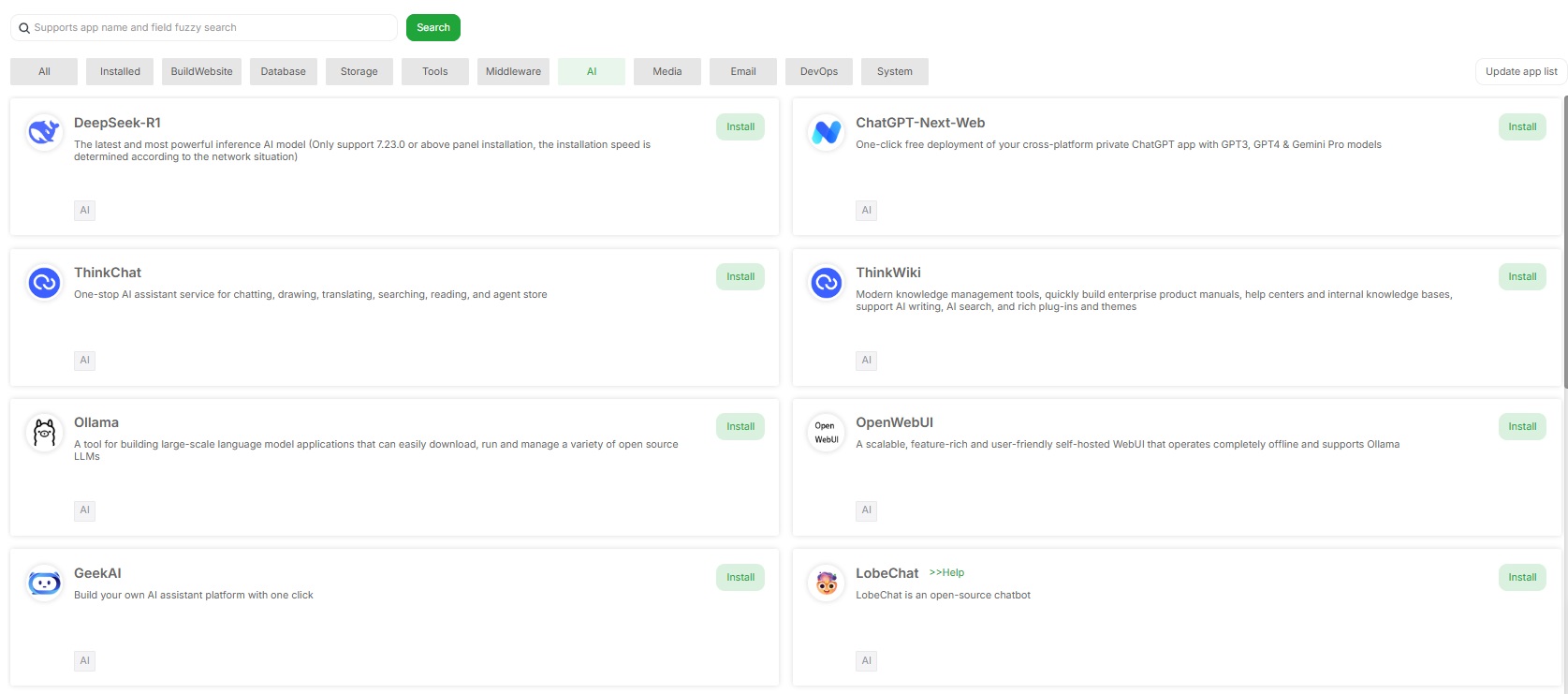The height and width of the screenshot is (694, 1568).
Task: Click the AI tag under ThinkChat
Action: [84, 360]
